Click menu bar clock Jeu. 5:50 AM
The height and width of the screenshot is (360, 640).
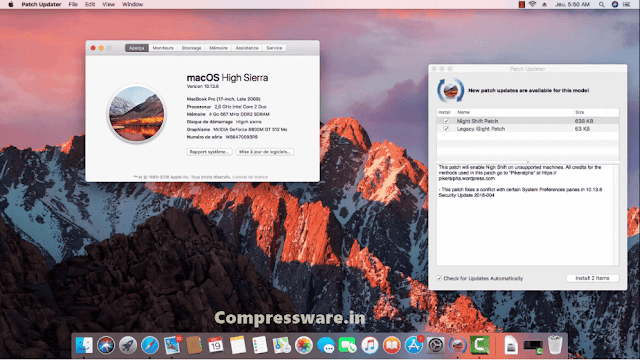(572, 4)
